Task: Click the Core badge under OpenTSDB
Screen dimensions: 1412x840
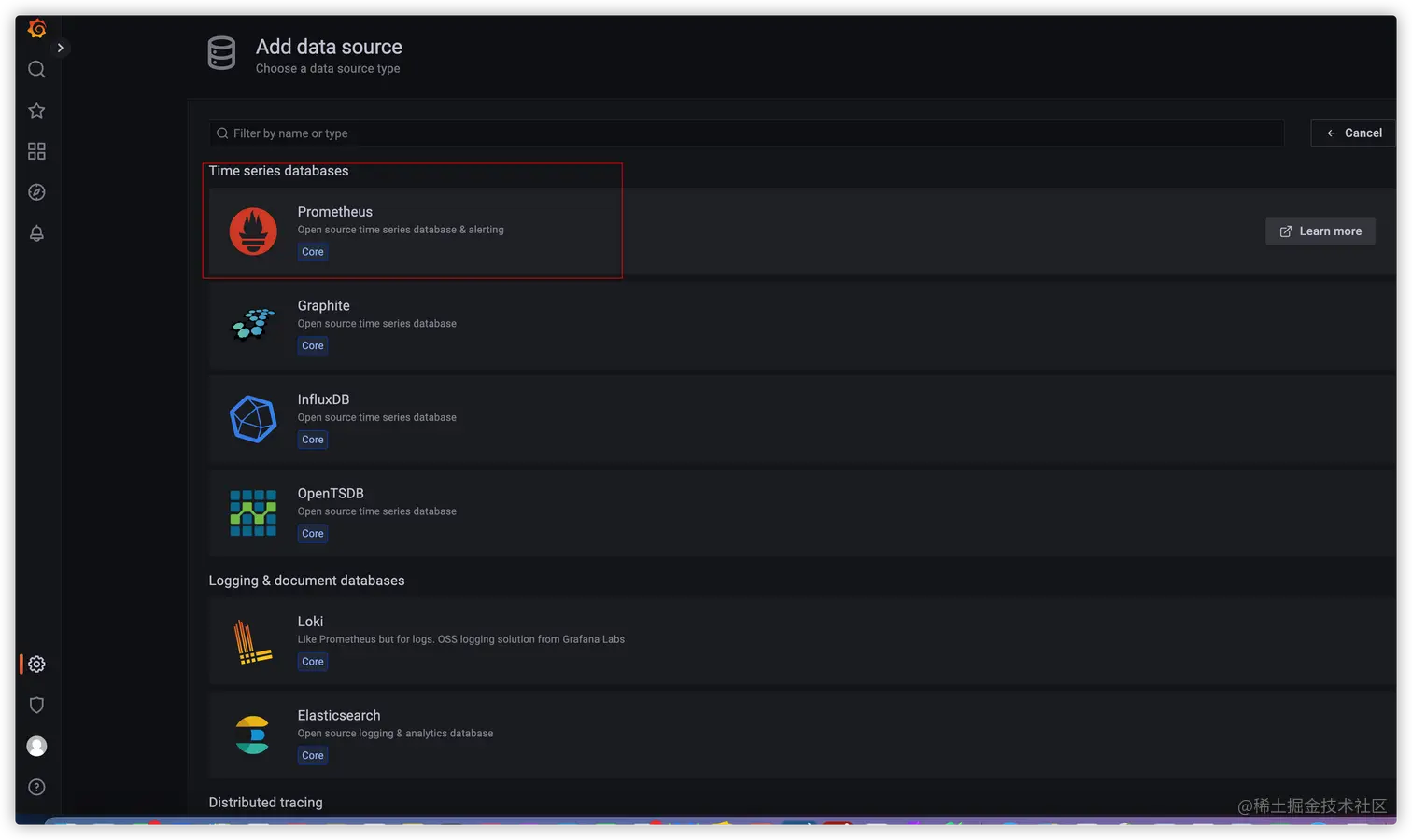Action: [313, 534]
